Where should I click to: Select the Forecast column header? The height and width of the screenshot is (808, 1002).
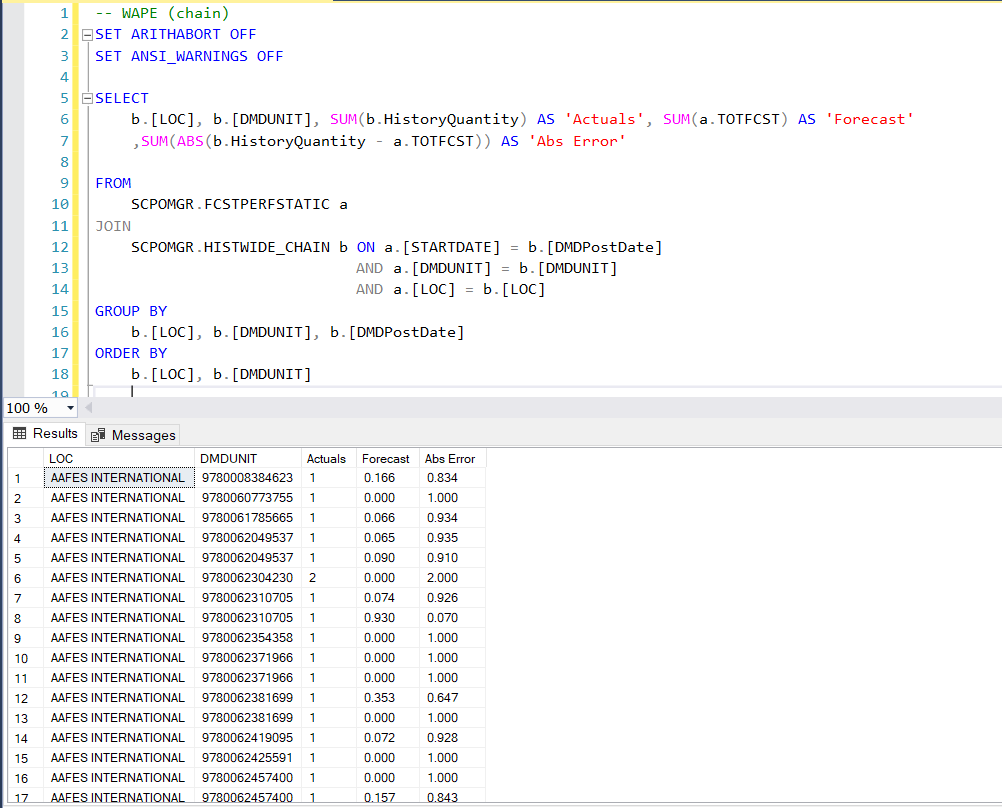(388, 458)
